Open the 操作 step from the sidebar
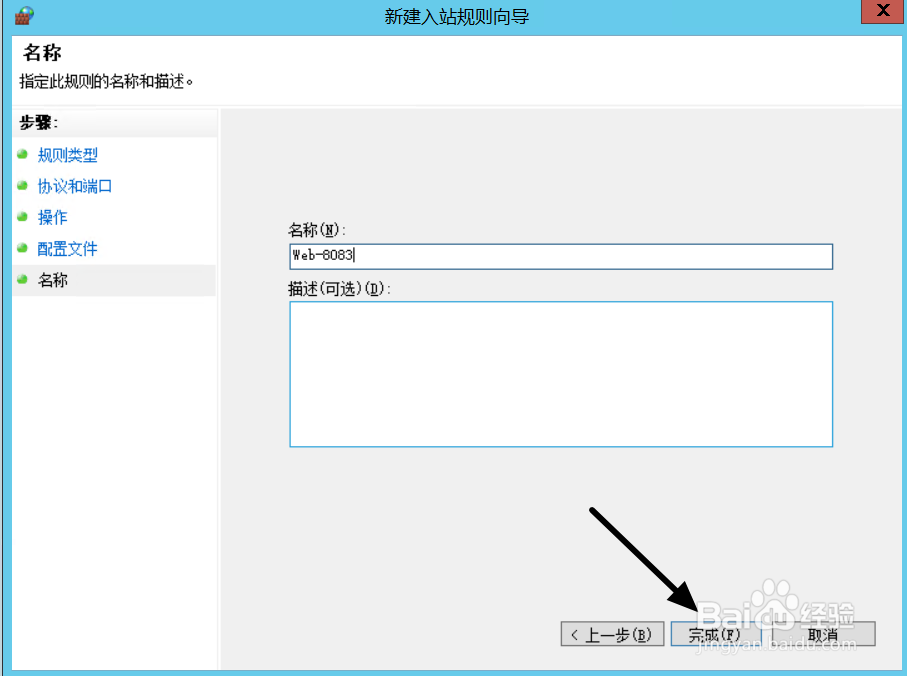This screenshot has width=907, height=676. 52,217
